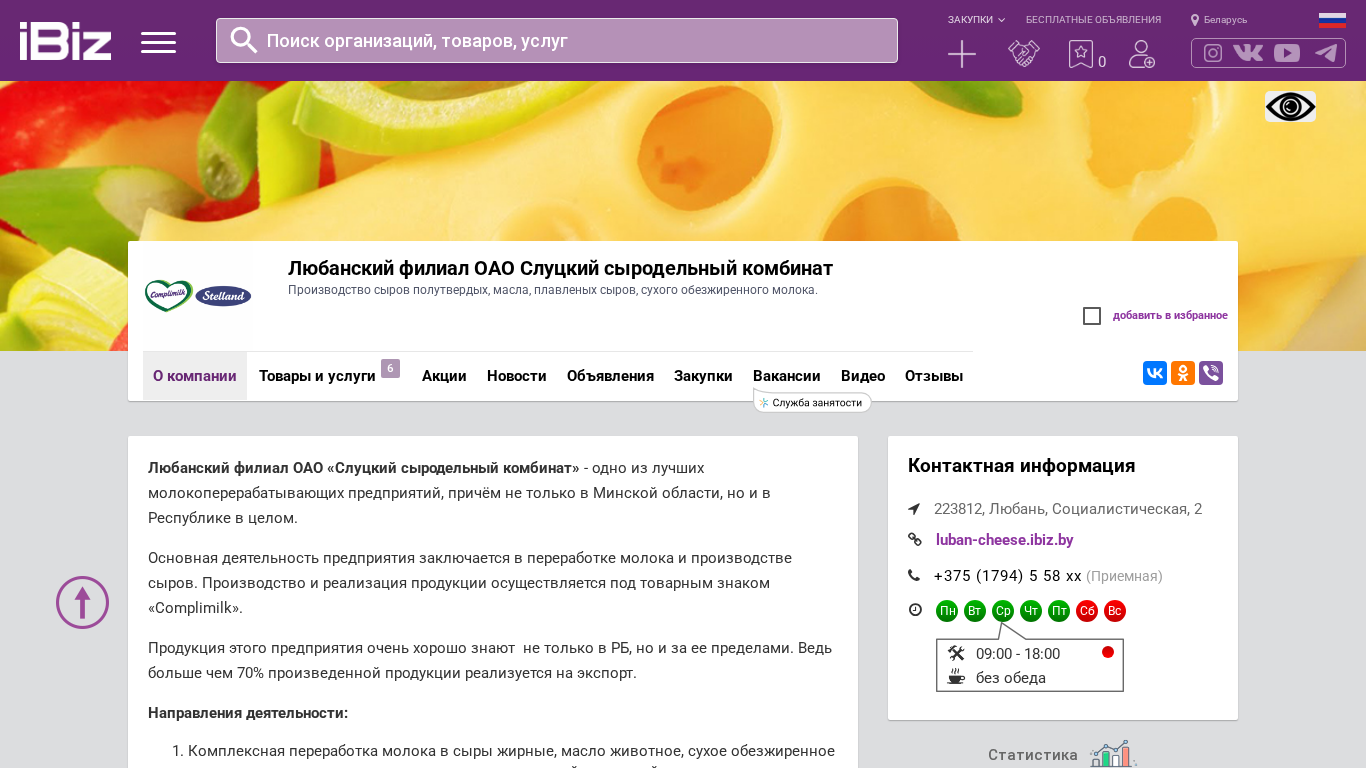The height and width of the screenshot is (768, 1366).
Task: Click the address location arrow icon
Action: tap(914, 509)
